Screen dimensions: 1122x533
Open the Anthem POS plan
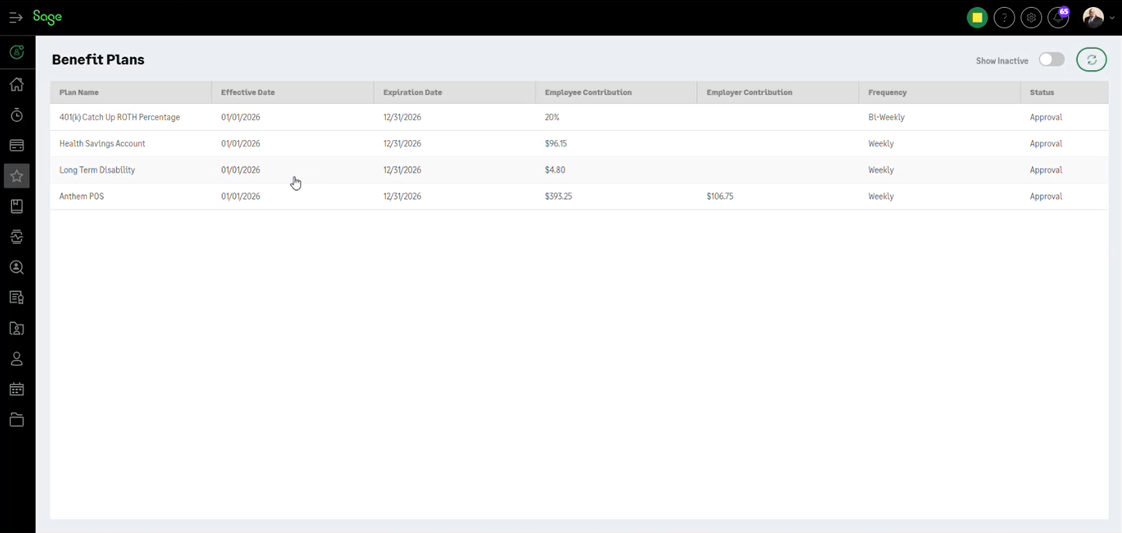[x=82, y=197]
